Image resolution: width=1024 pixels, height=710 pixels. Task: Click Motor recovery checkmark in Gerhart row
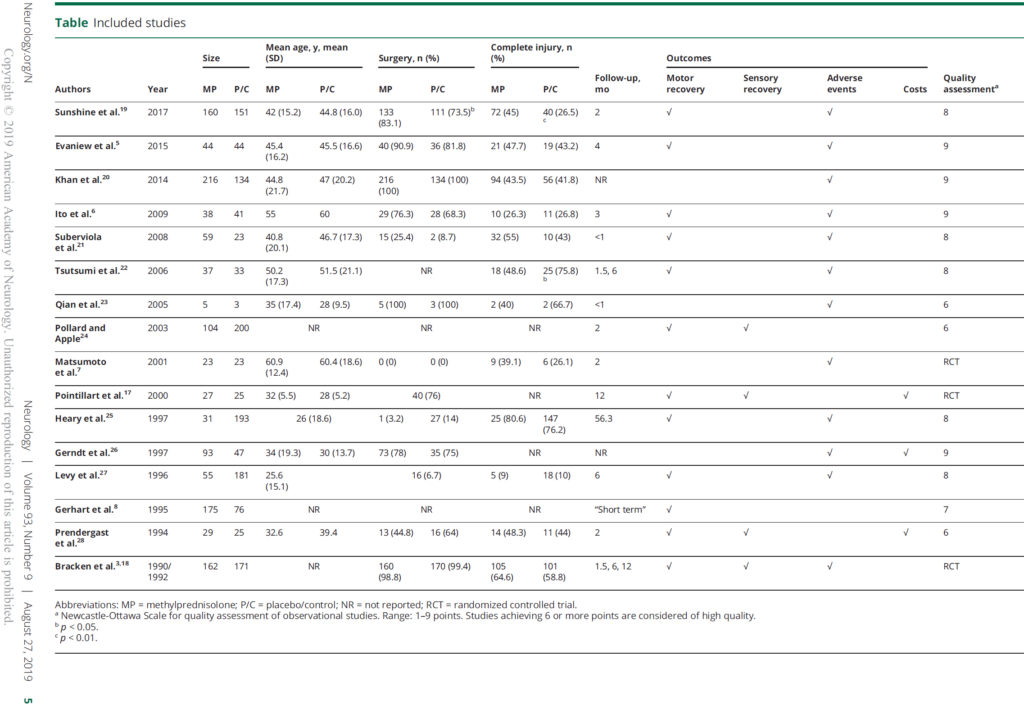pyautogui.click(x=669, y=509)
